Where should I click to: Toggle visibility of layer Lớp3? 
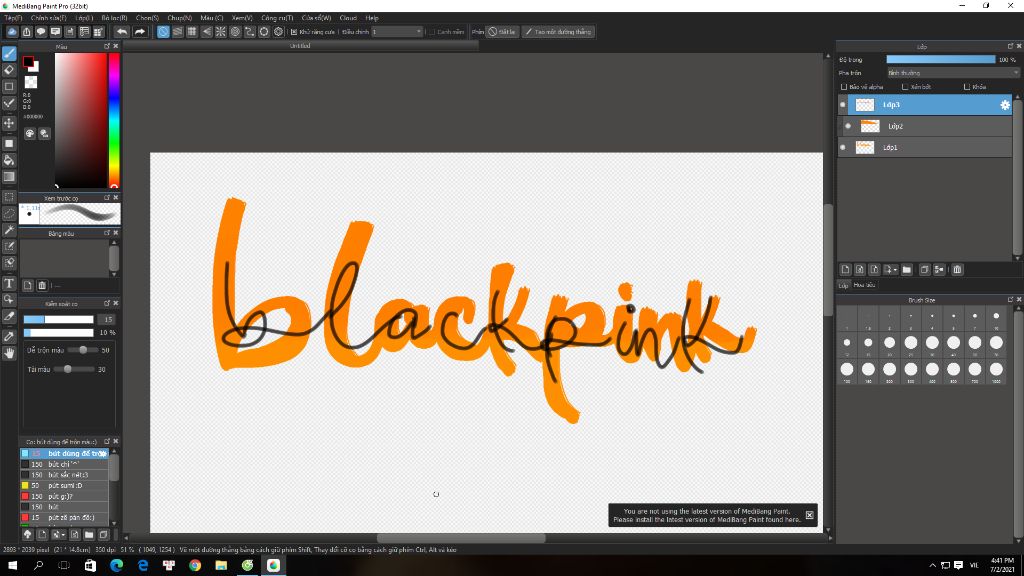tap(842, 104)
